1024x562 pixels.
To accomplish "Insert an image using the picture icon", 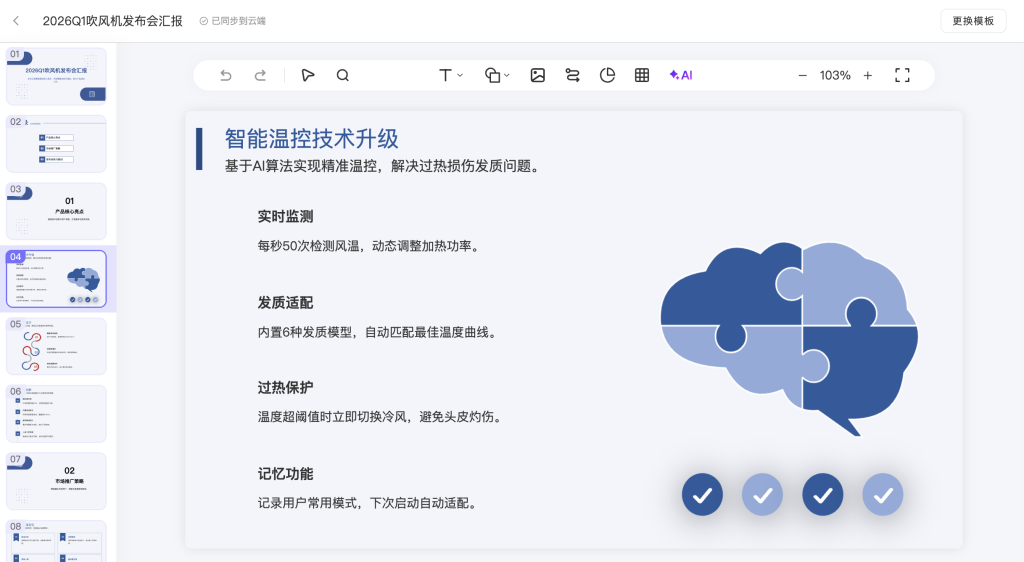I will click(538, 75).
